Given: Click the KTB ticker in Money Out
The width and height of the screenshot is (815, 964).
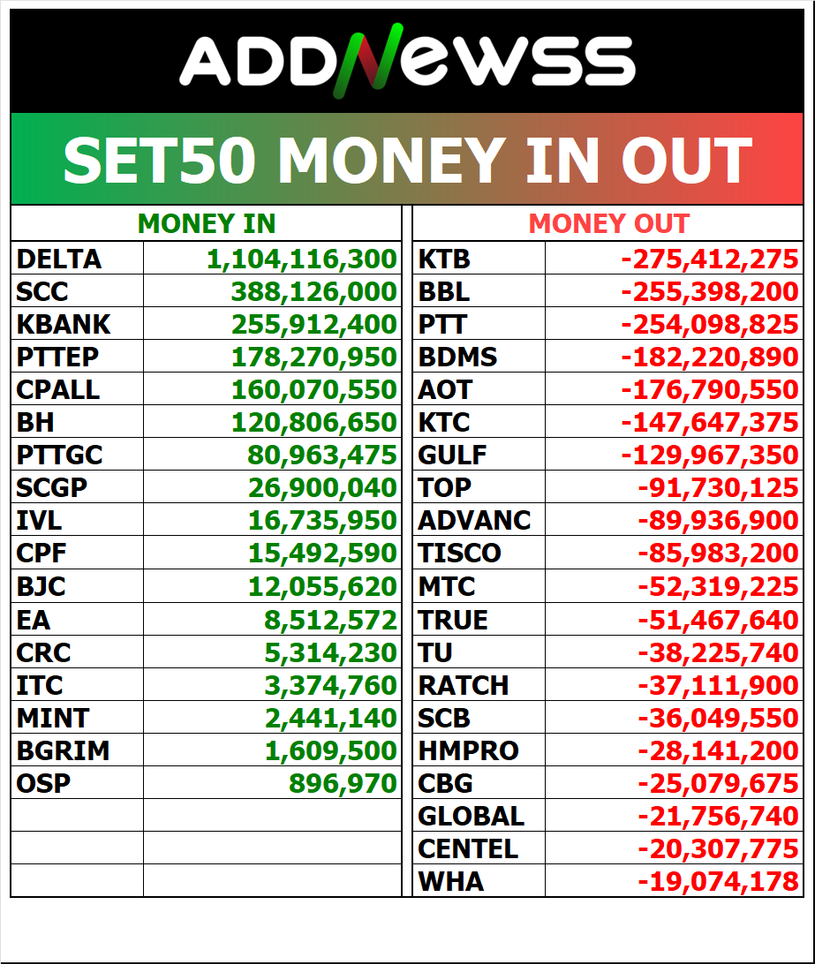Looking at the screenshot, I should [x=444, y=259].
